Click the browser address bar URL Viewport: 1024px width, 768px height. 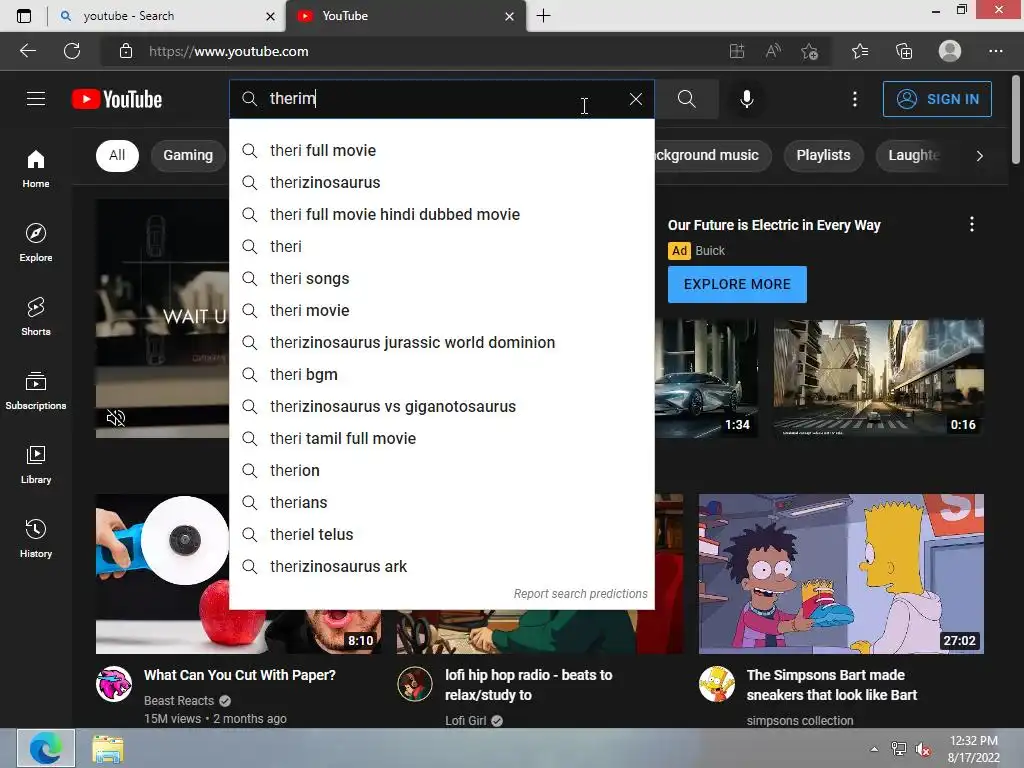coord(229,52)
